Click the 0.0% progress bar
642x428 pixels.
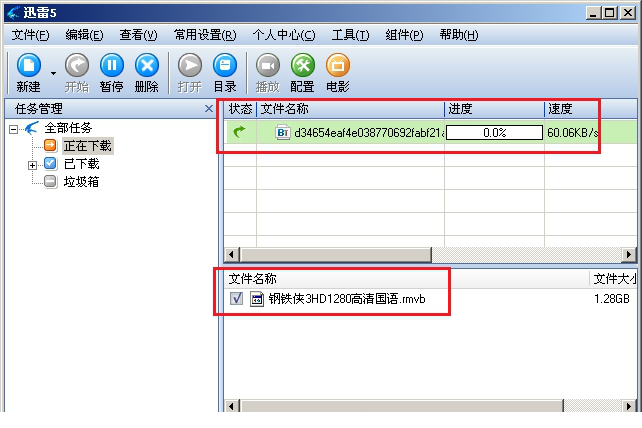point(494,133)
